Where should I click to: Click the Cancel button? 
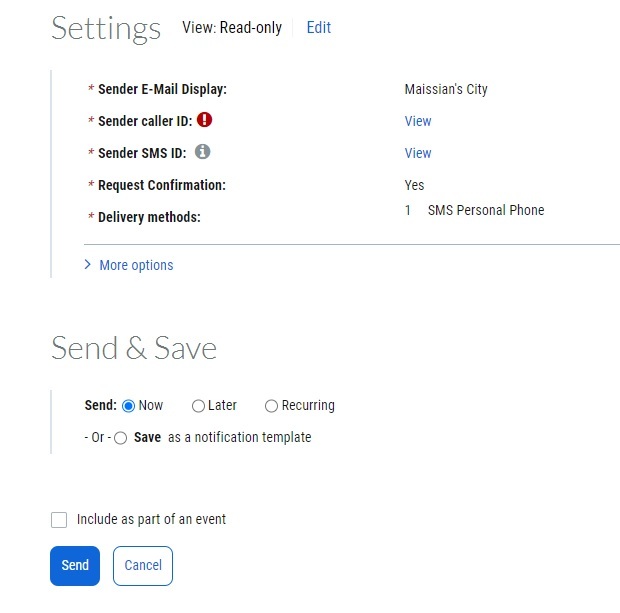tap(143, 565)
